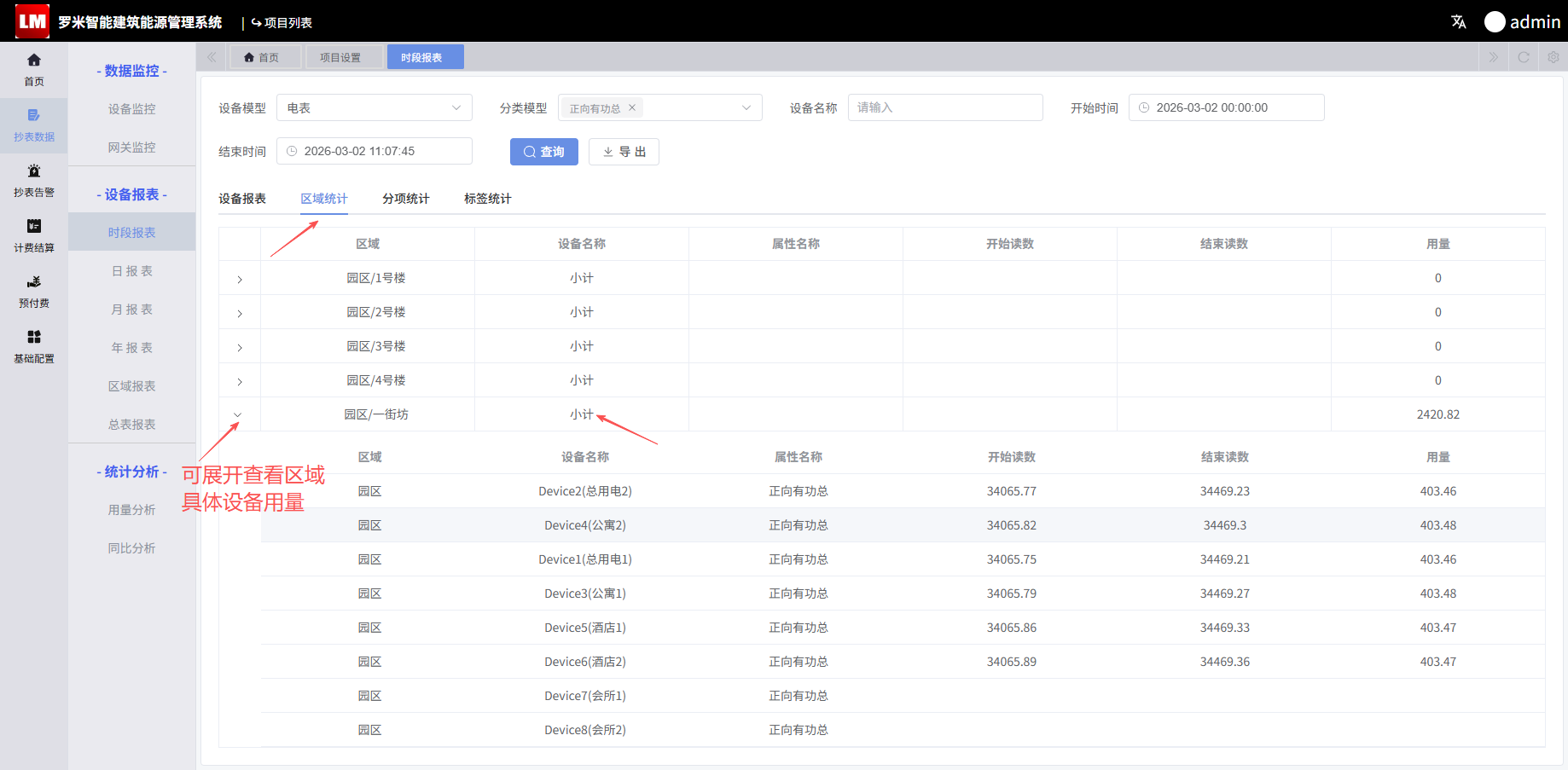Click the Device6(酒店2) cell

(585, 662)
